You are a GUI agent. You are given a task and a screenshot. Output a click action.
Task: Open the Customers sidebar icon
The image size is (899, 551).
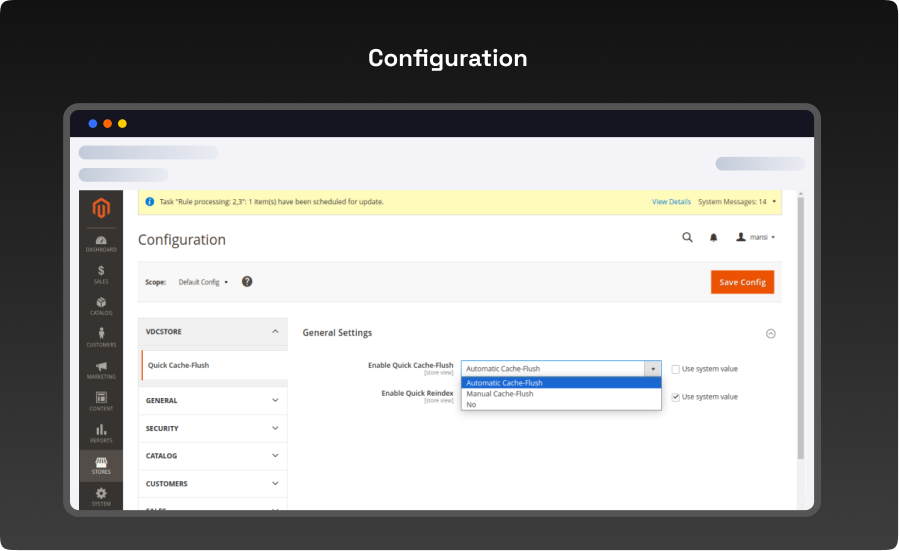click(x=101, y=337)
